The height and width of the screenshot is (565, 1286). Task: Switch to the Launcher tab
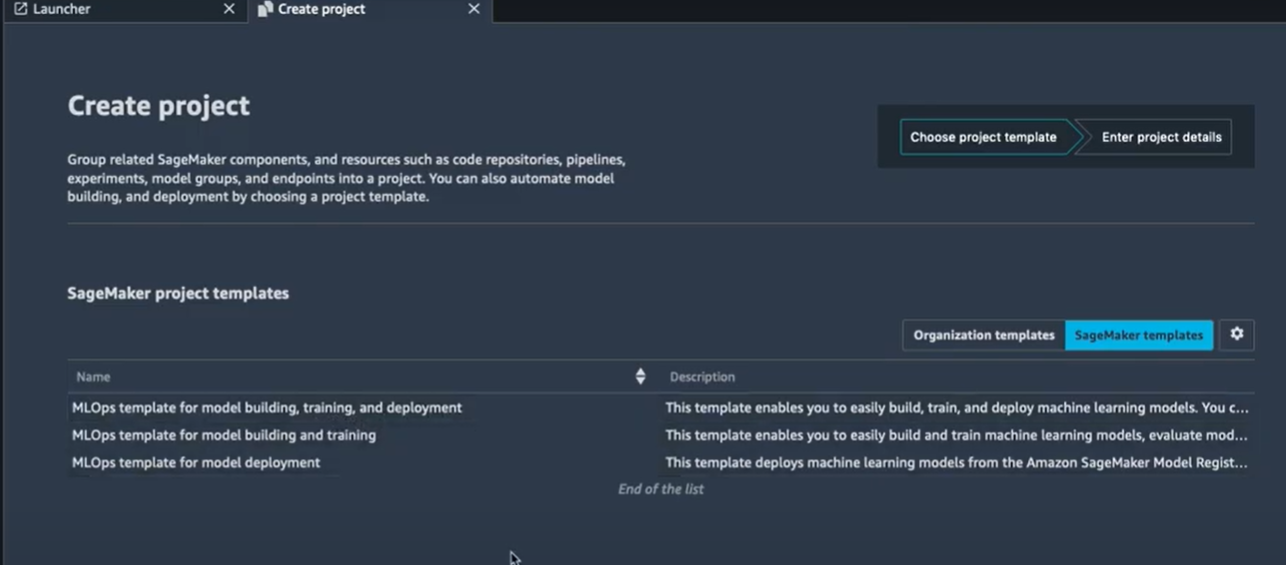(x=62, y=9)
